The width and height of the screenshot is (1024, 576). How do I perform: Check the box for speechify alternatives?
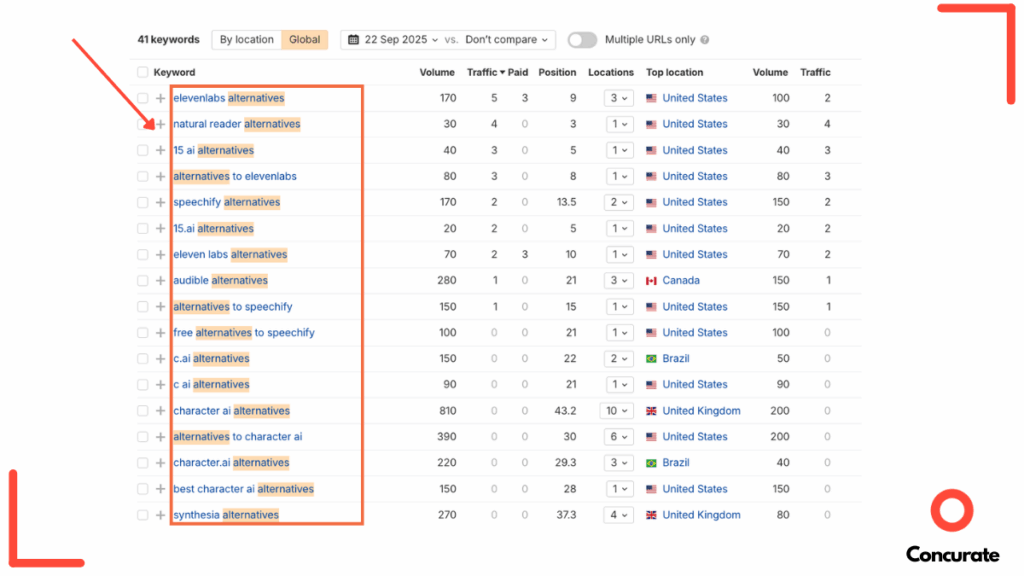click(142, 202)
